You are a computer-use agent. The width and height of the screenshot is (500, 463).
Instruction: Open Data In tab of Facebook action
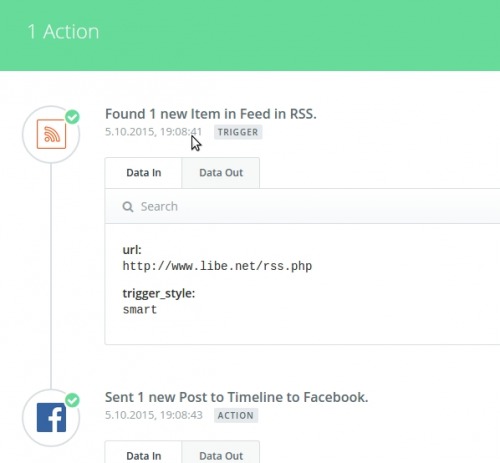(x=144, y=453)
